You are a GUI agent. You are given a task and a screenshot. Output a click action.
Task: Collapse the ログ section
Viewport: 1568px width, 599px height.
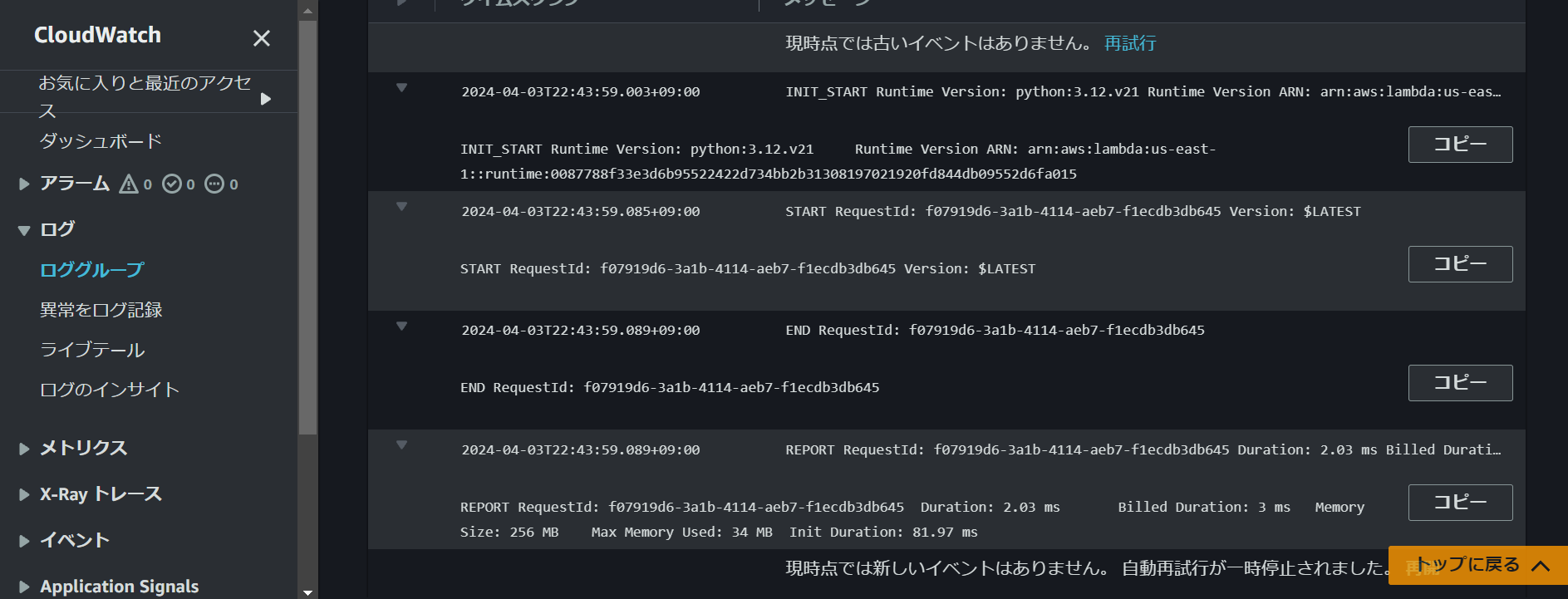(24, 230)
